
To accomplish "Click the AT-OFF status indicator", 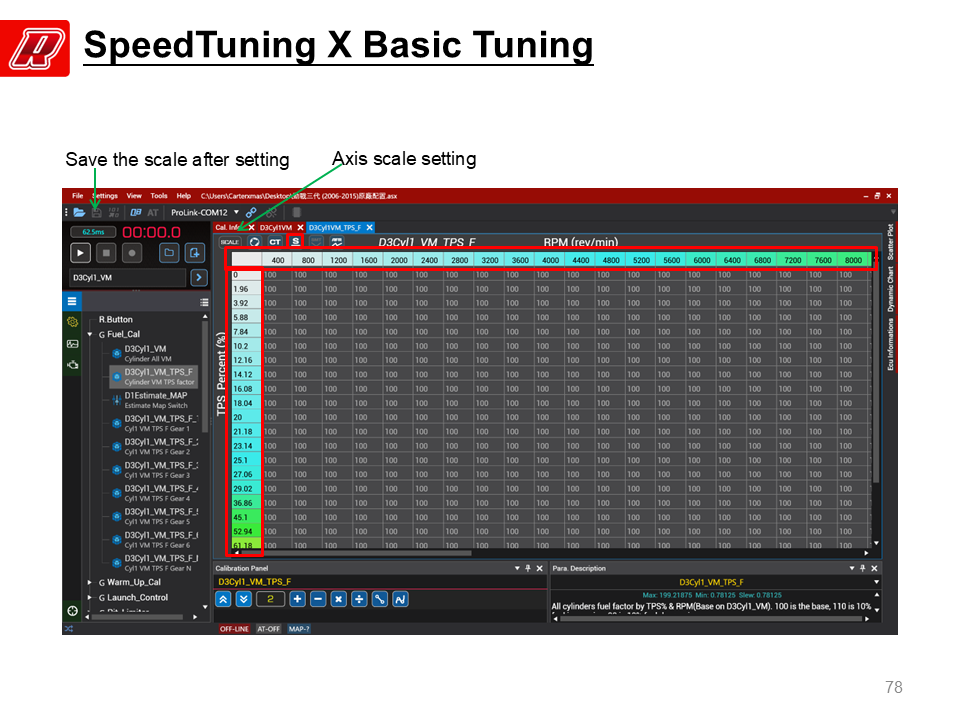I will click(268, 629).
